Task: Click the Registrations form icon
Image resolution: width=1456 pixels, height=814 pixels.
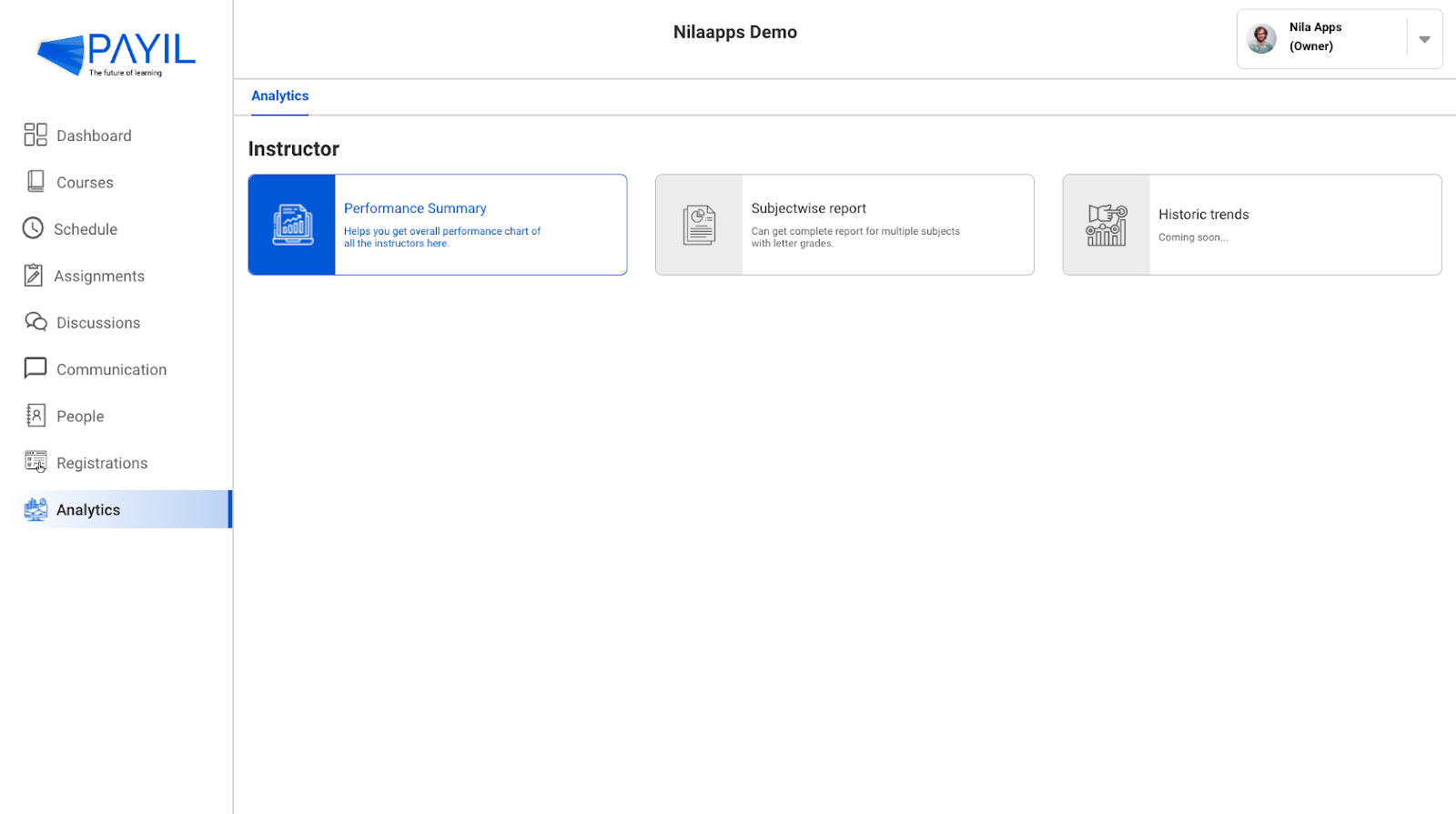Action: pyautogui.click(x=35, y=462)
